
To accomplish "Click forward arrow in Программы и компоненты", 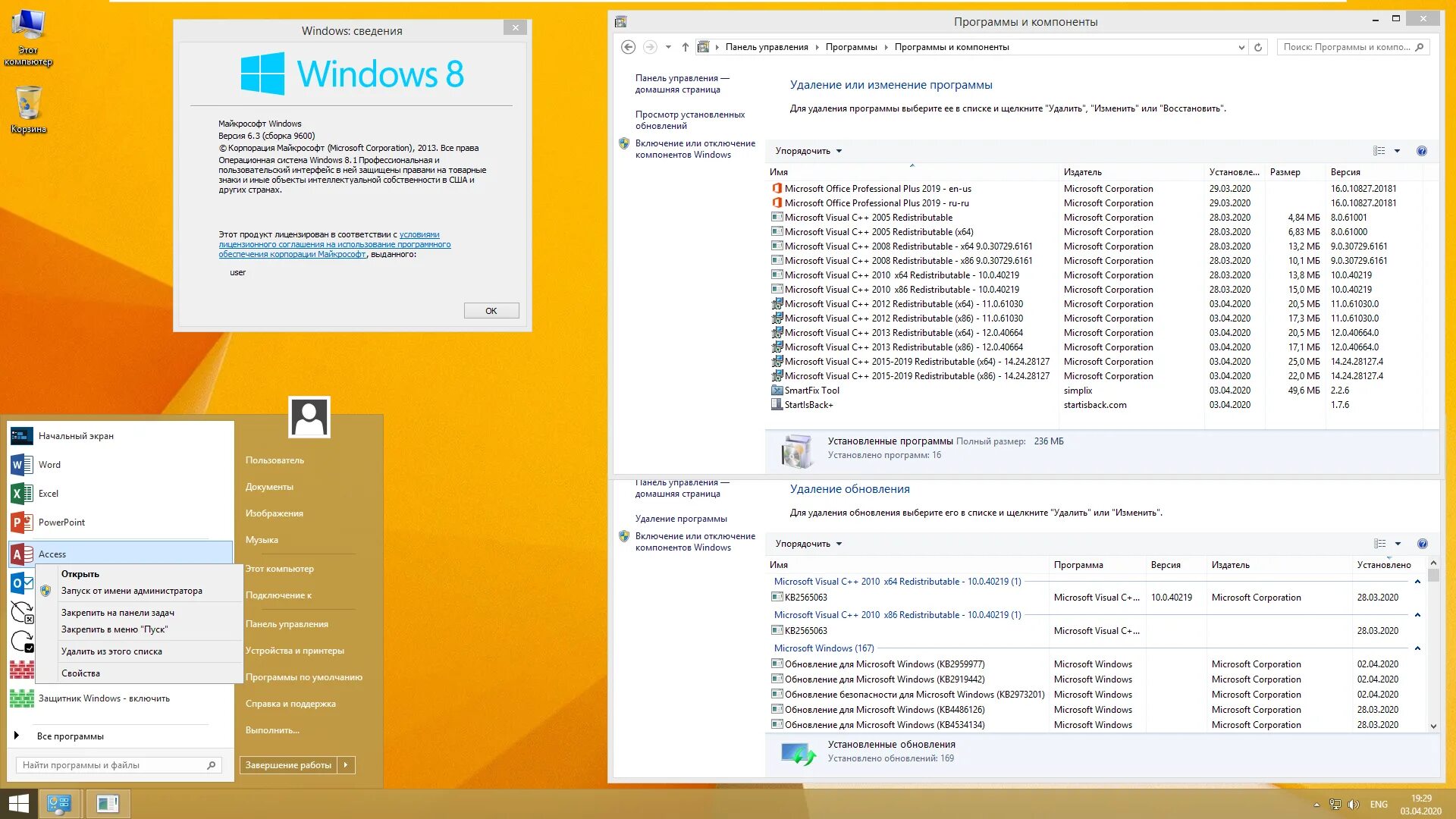I will tap(650, 47).
